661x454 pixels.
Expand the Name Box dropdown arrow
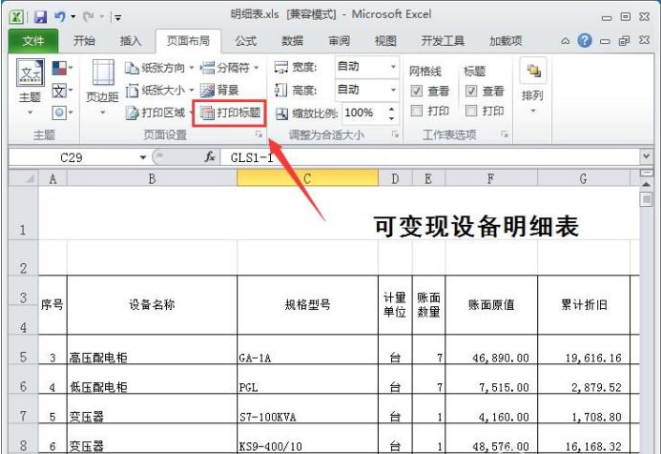[143, 158]
